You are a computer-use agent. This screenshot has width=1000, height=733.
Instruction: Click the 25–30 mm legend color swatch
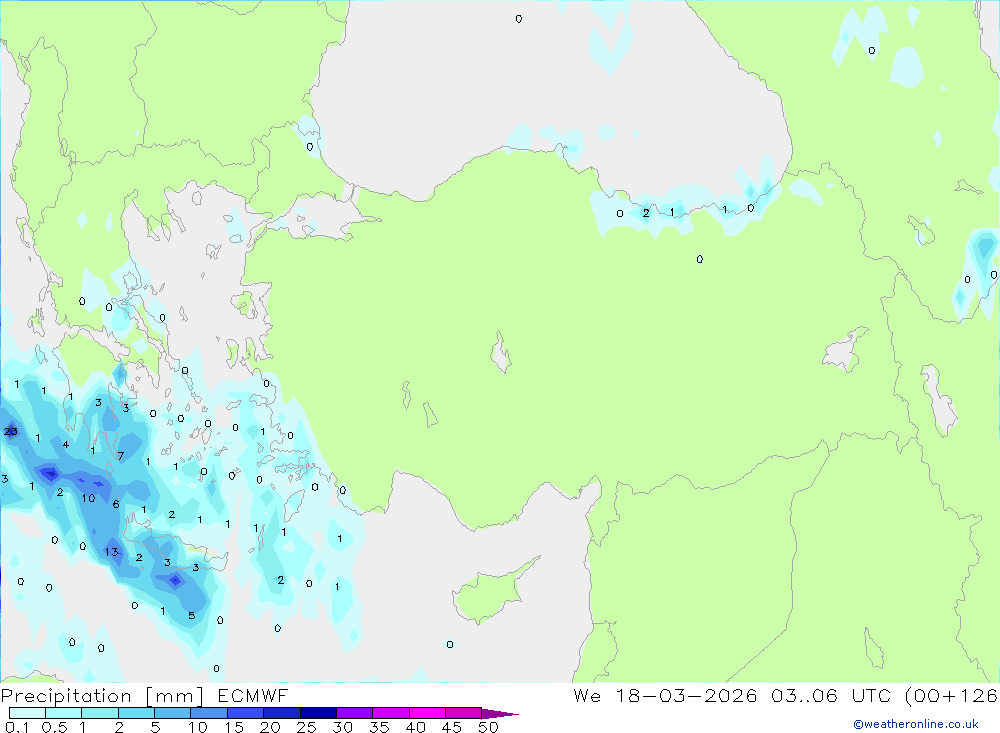click(x=318, y=713)
